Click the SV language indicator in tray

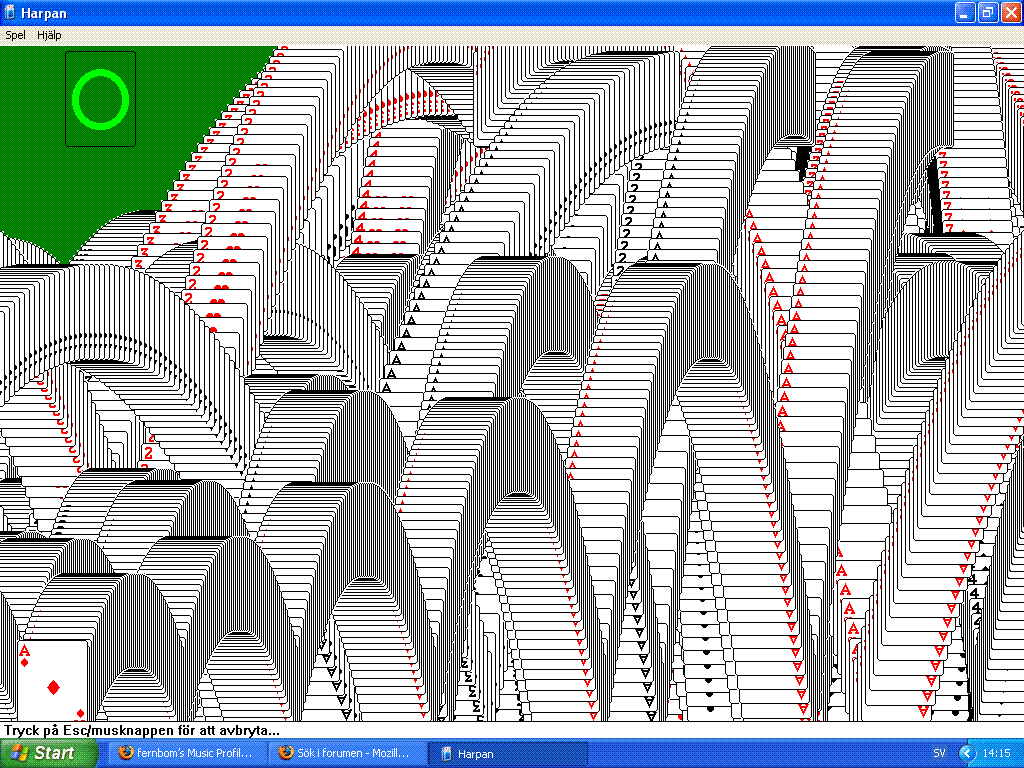[x=939, y=753]
